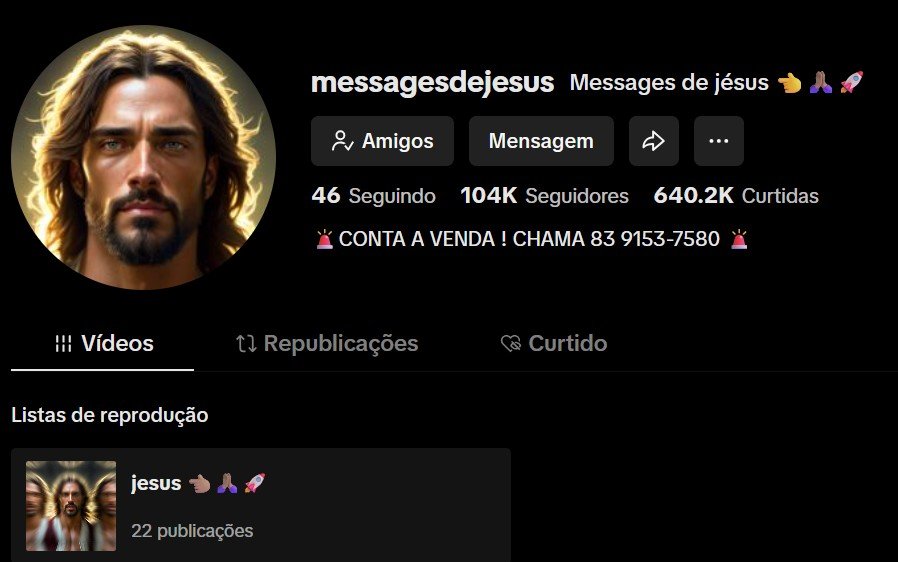Click the grid icon beside Vídeos
898x562 pixels.
pos(64,344)
